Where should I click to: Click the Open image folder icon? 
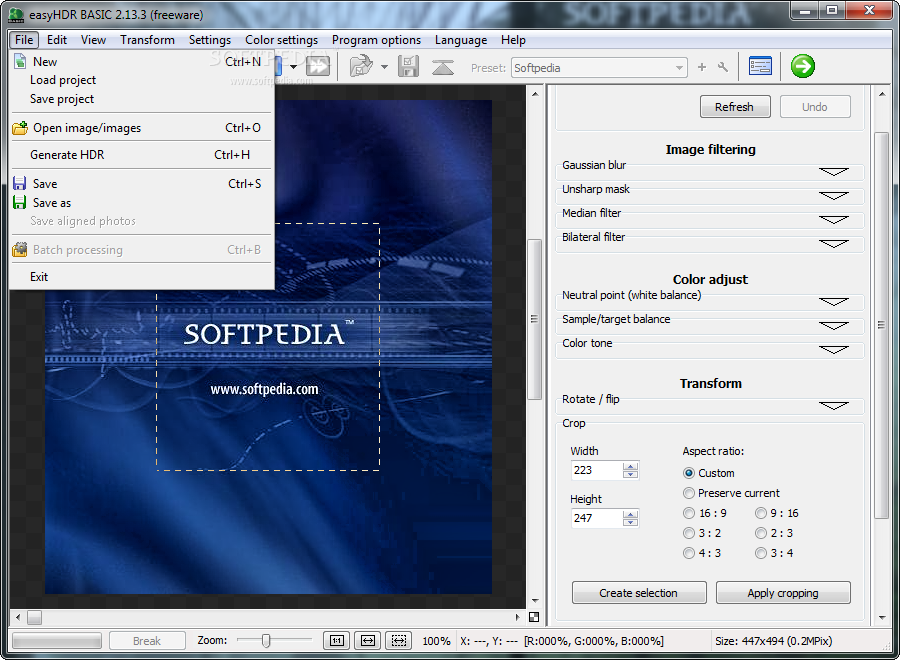pyautogui.click(x=20, y=128)
